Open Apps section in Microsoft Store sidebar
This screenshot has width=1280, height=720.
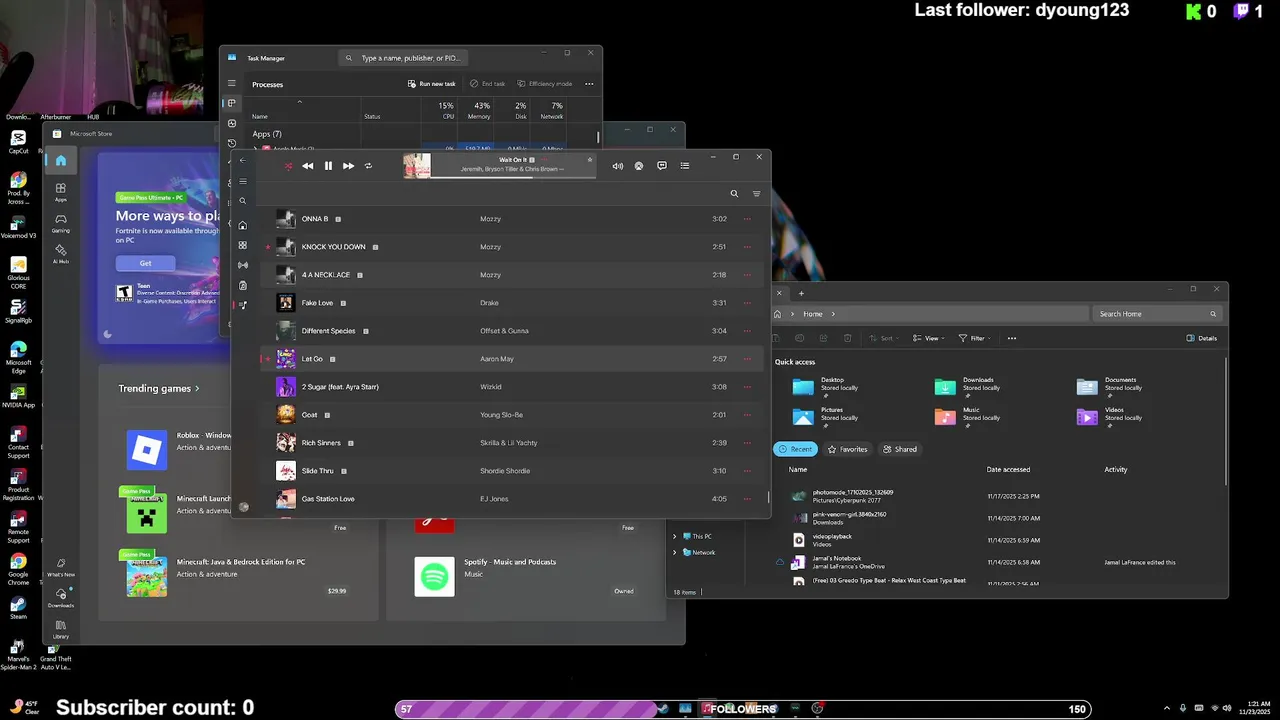(61, 192)
